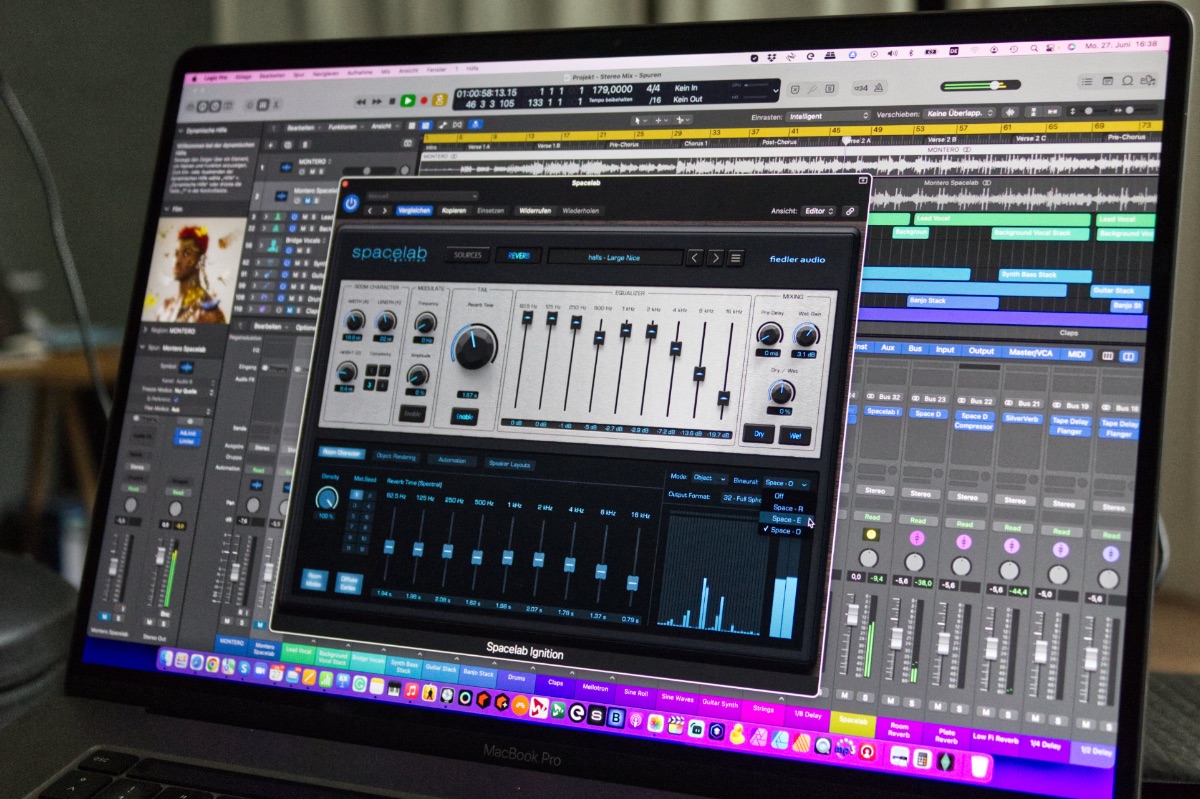
Task: Choose Space - R in binaural menu
Action: coord(788,508)
